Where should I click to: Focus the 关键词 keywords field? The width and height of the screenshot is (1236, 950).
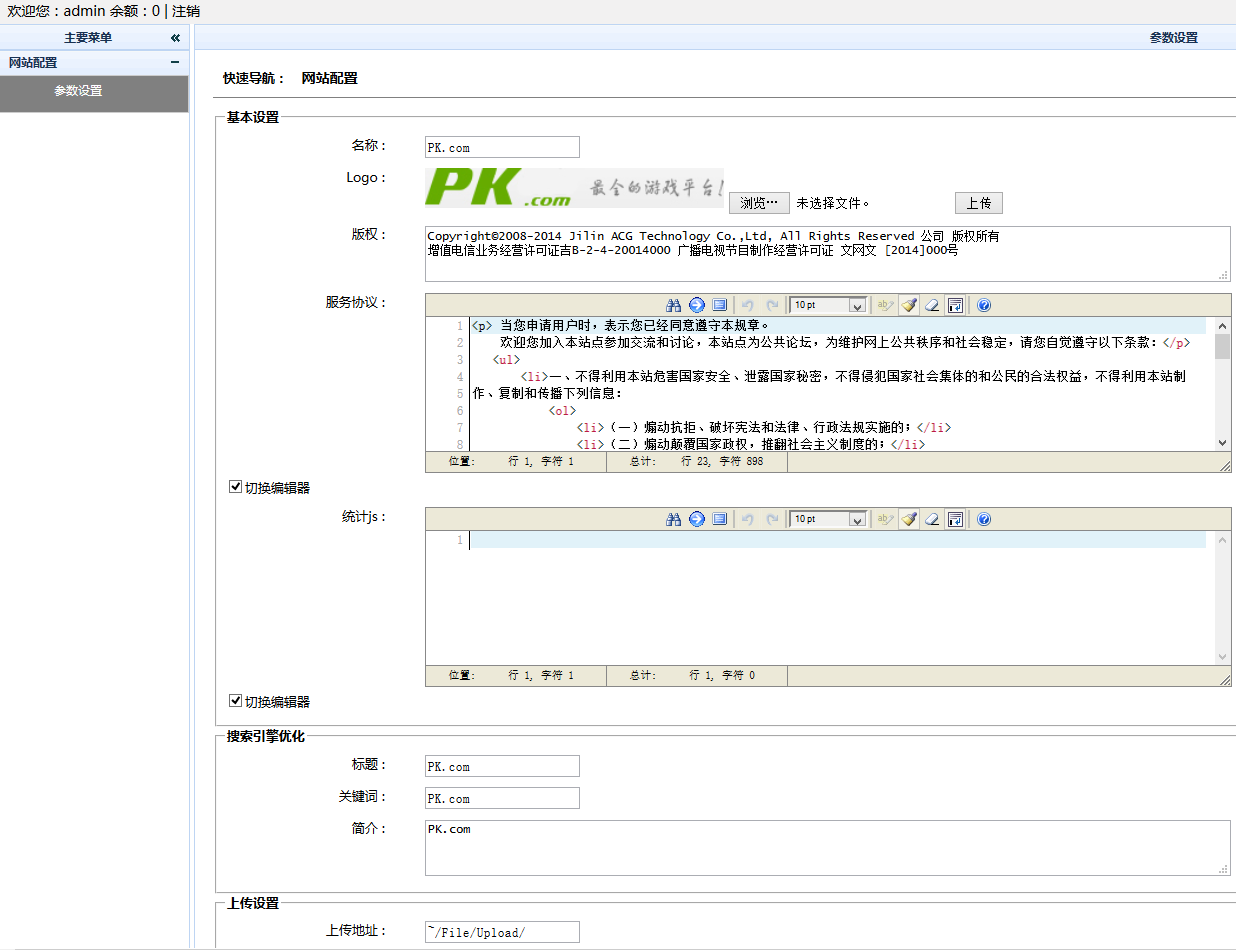502,798
